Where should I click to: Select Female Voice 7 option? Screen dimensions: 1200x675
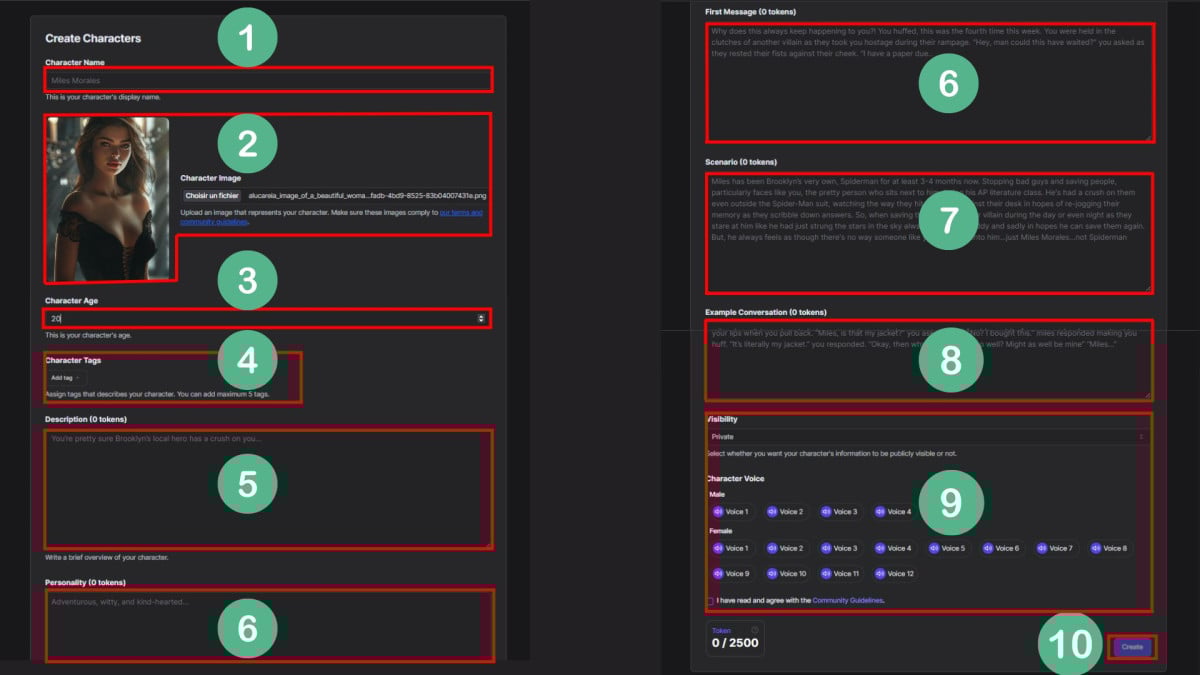[1060, 548]
